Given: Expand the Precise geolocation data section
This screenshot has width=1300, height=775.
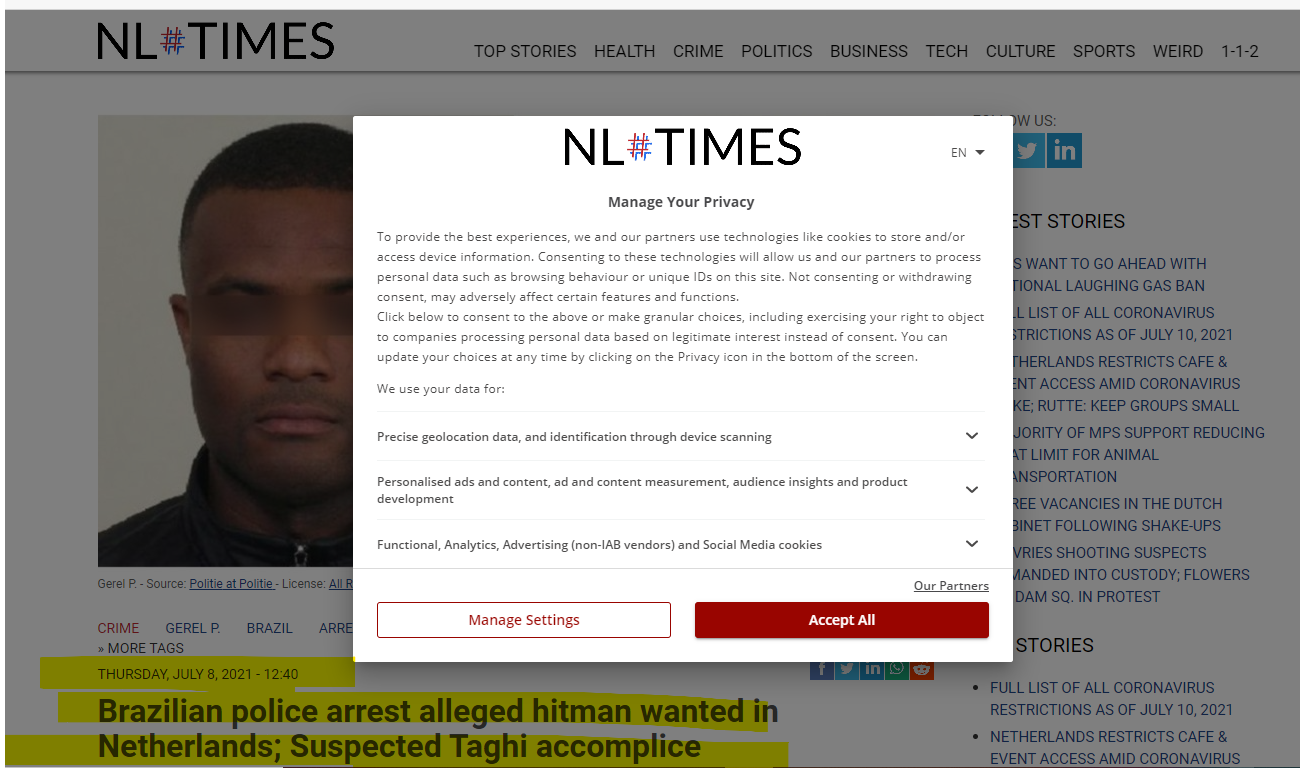Looking at the screenshot, I should tap(680, 436).
